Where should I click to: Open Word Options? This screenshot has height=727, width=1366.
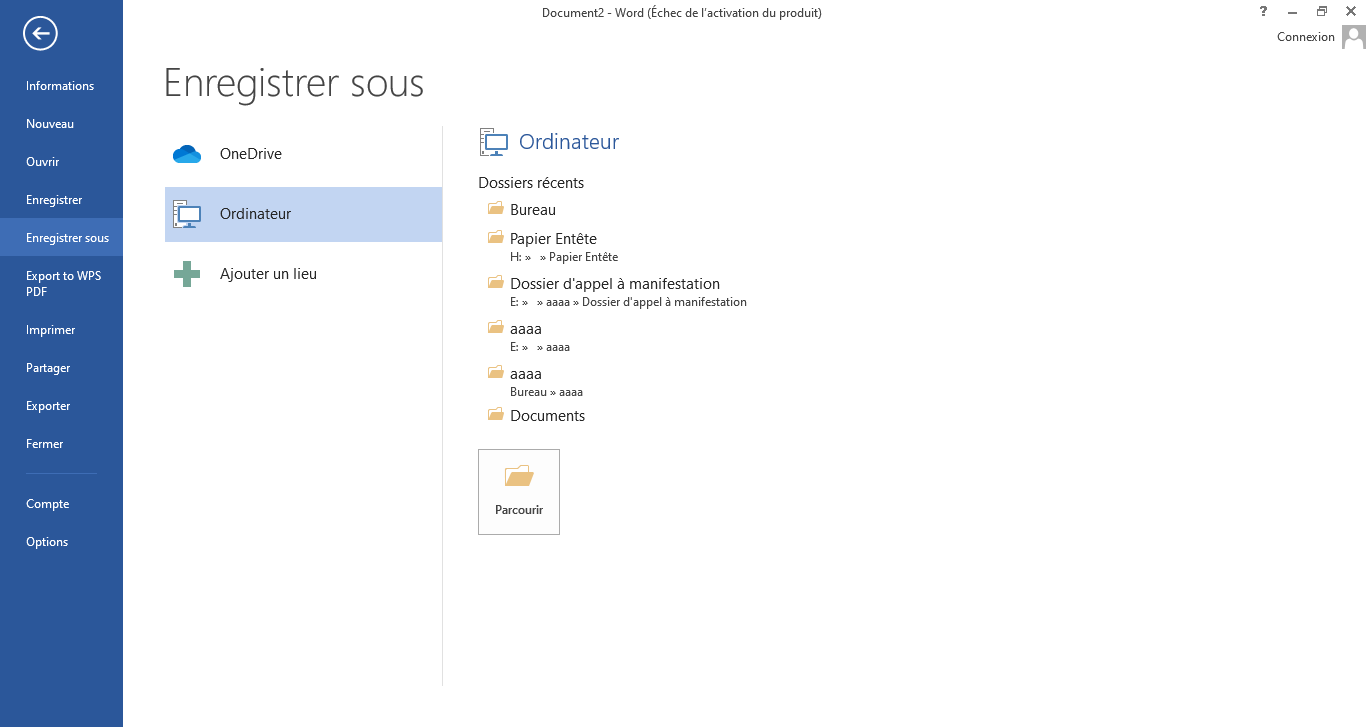(x=61, y=542)
